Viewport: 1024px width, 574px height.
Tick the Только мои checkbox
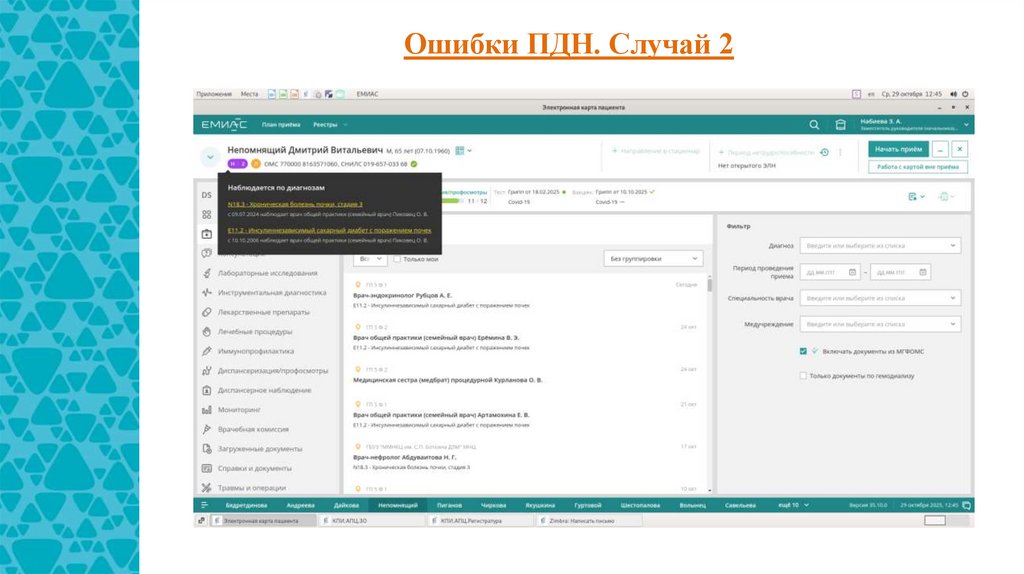pos(397,259)
